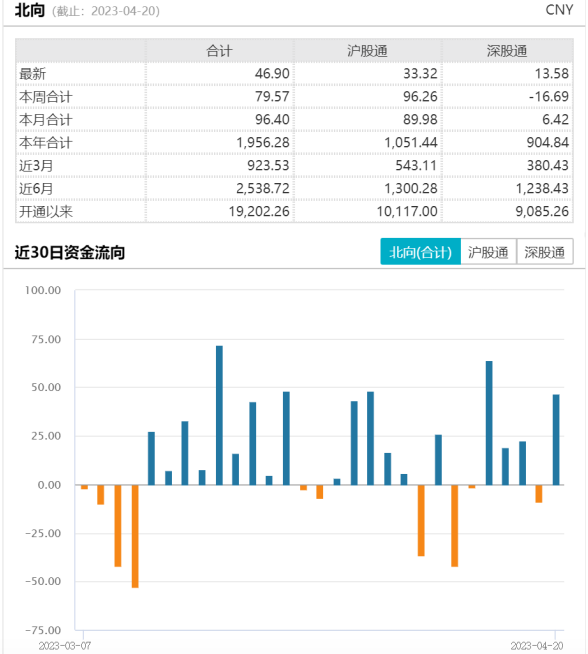Click the 6-month total 2,538.72
This screenshot has height=654, width=588.
tap(263, 189)
